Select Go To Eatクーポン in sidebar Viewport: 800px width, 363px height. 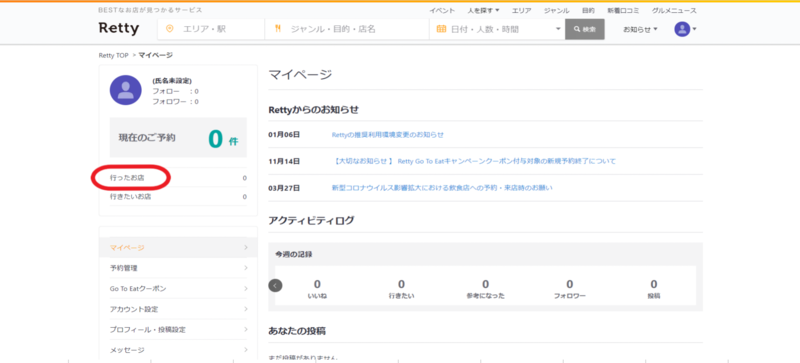(x=178, y=288)
